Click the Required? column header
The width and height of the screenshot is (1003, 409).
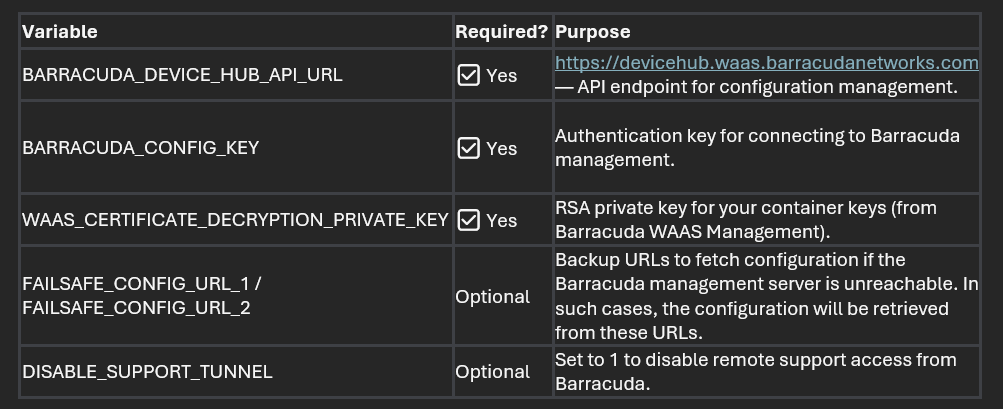point(501,32)
